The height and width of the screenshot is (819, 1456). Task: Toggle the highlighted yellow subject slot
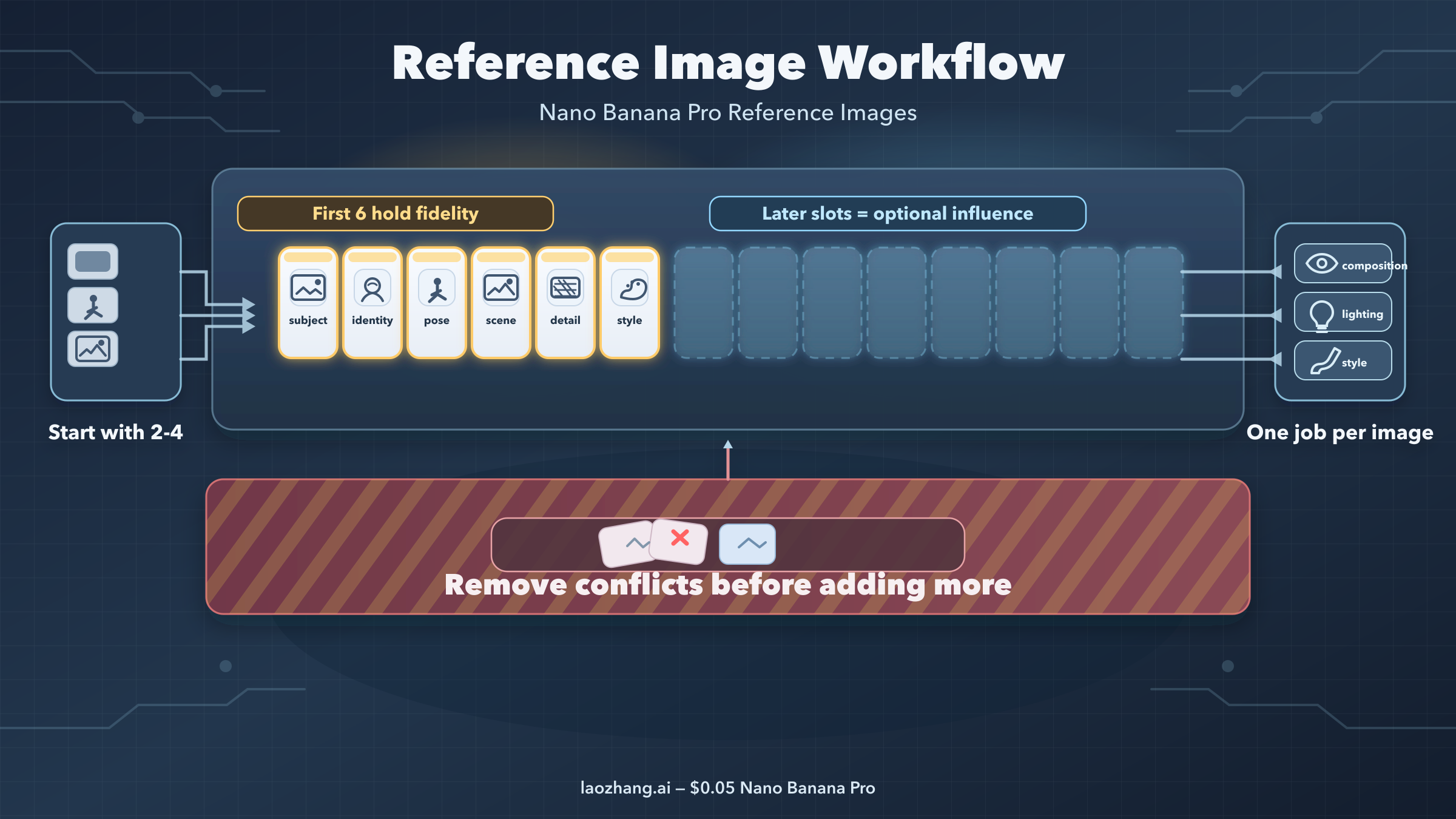308,302
